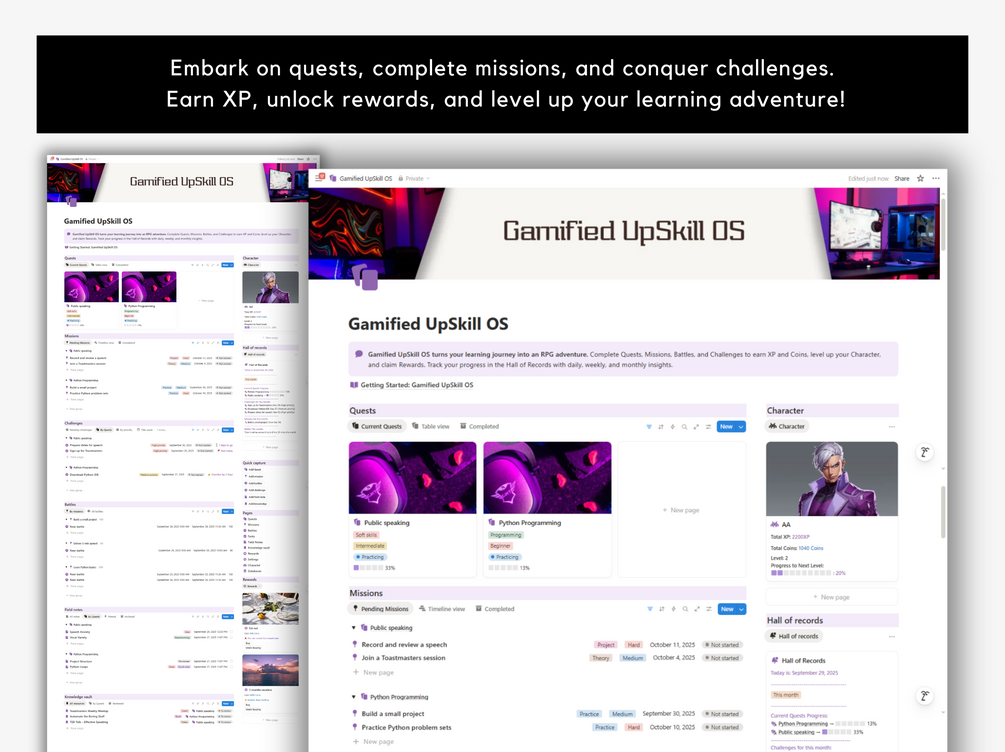Open automations lightning icon in Missions toolbar

(x=674, y=609)
